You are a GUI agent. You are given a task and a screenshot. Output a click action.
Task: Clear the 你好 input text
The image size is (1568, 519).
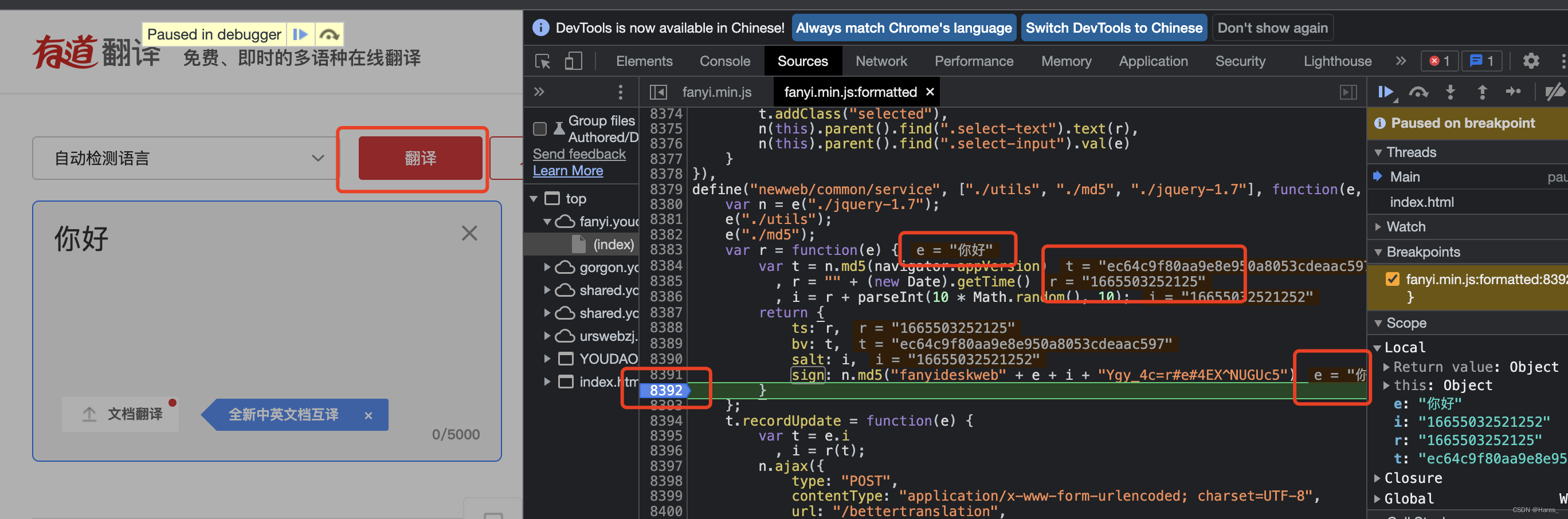[469, 233]
